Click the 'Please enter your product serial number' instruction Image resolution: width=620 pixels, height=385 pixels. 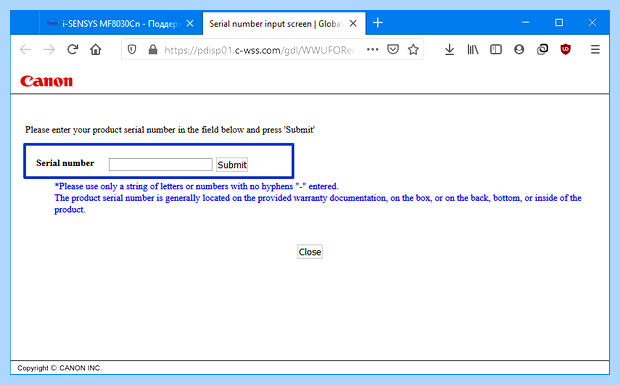pos(170,130)
